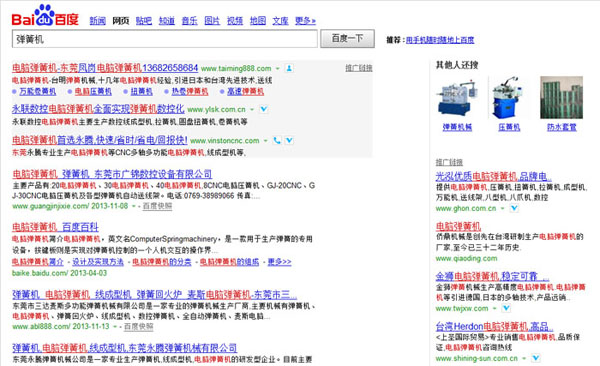Open the 台湾Herdon电脑弹簧机,高品.. sidebar ad
Screen dimensions: 600x366
[494, 327]
